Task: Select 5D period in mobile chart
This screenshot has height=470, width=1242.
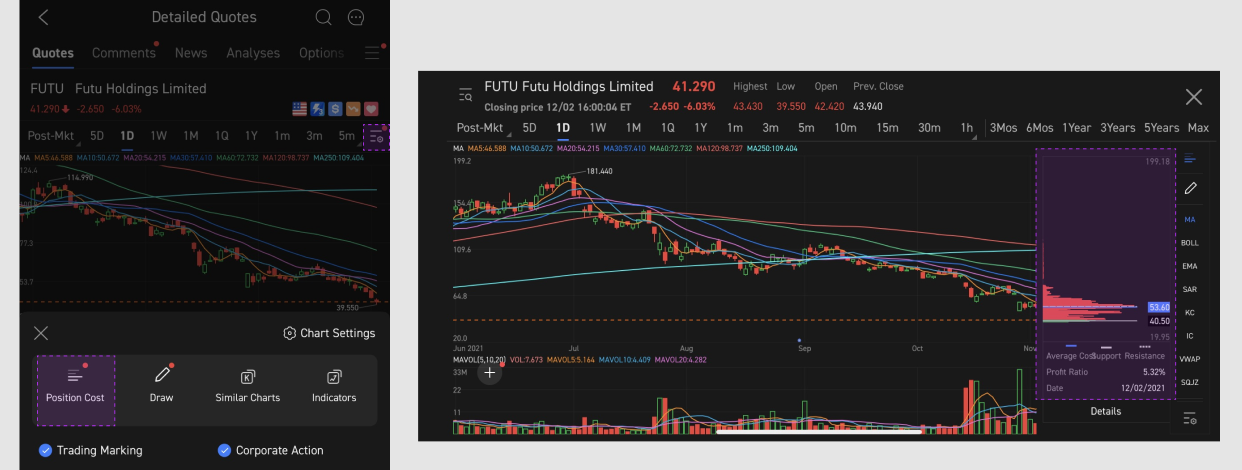Action: click(97, 136)
